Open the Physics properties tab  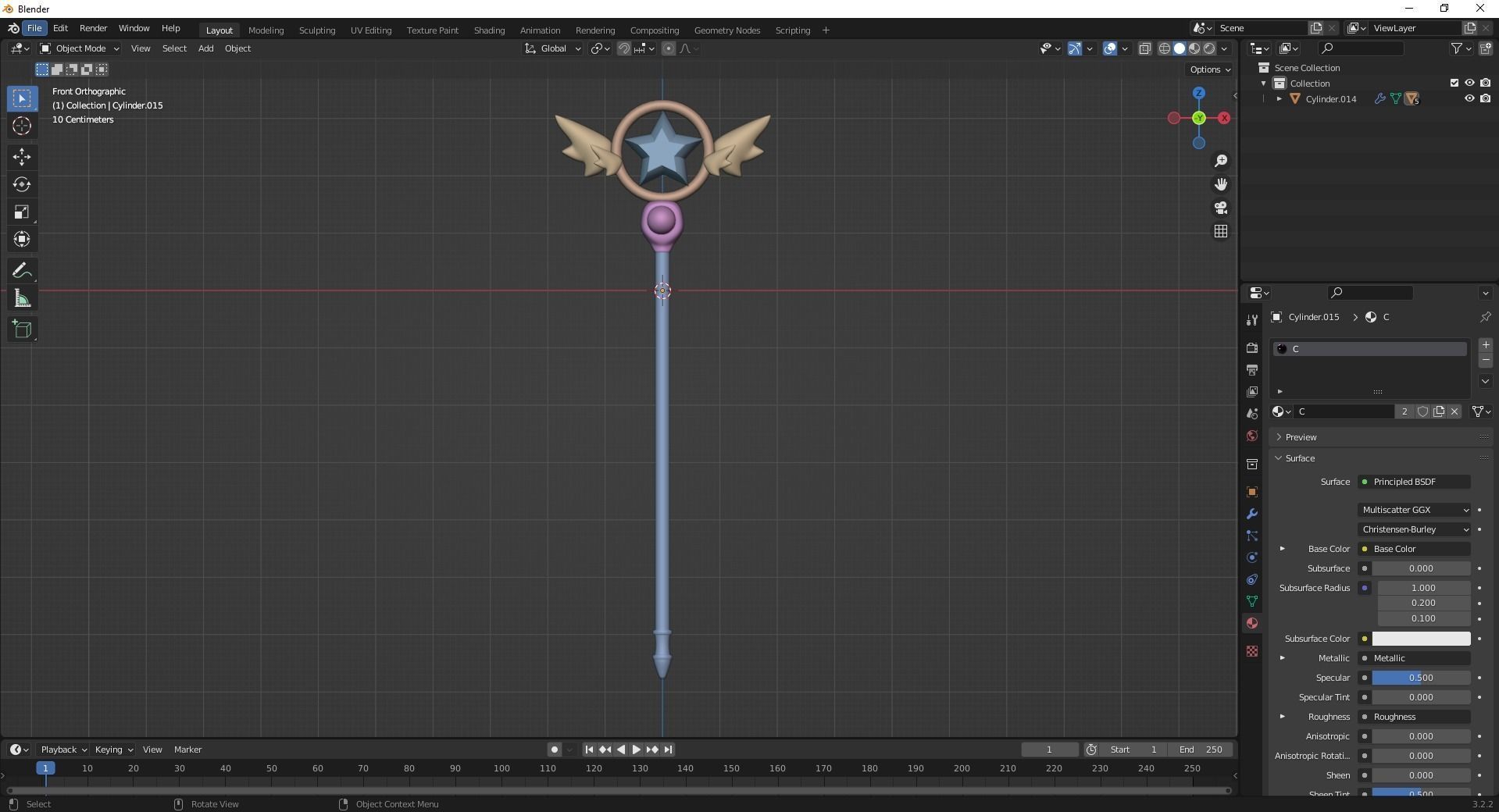(x=1252, y=557)
